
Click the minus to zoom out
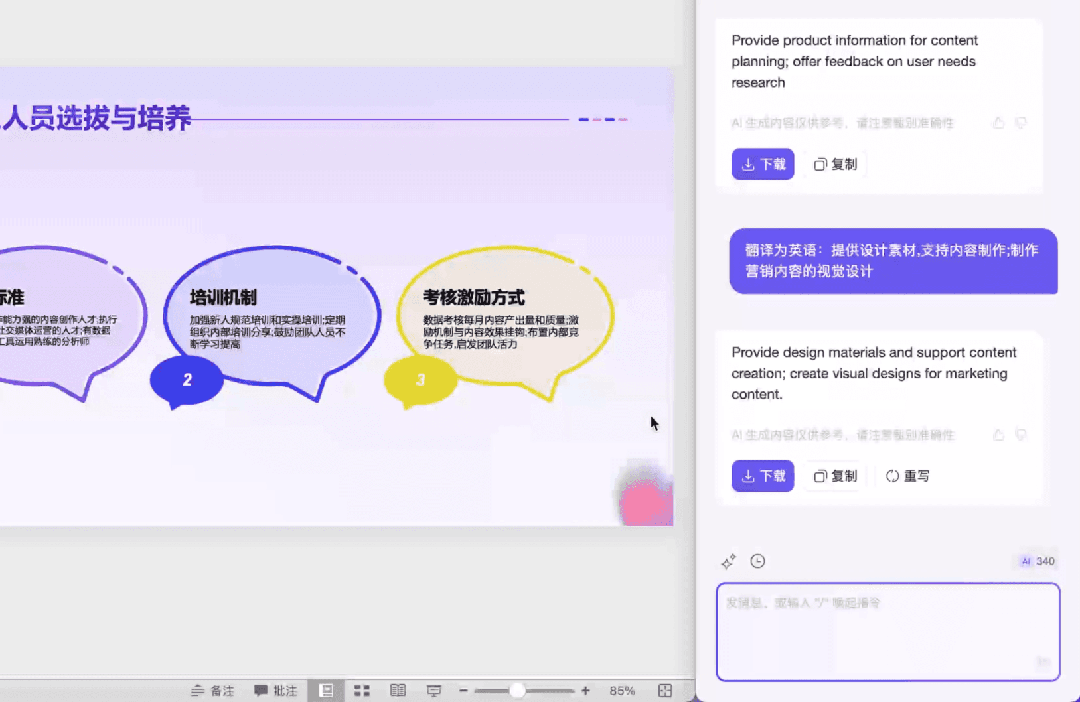pyautogui.click(x=462, y=690)
